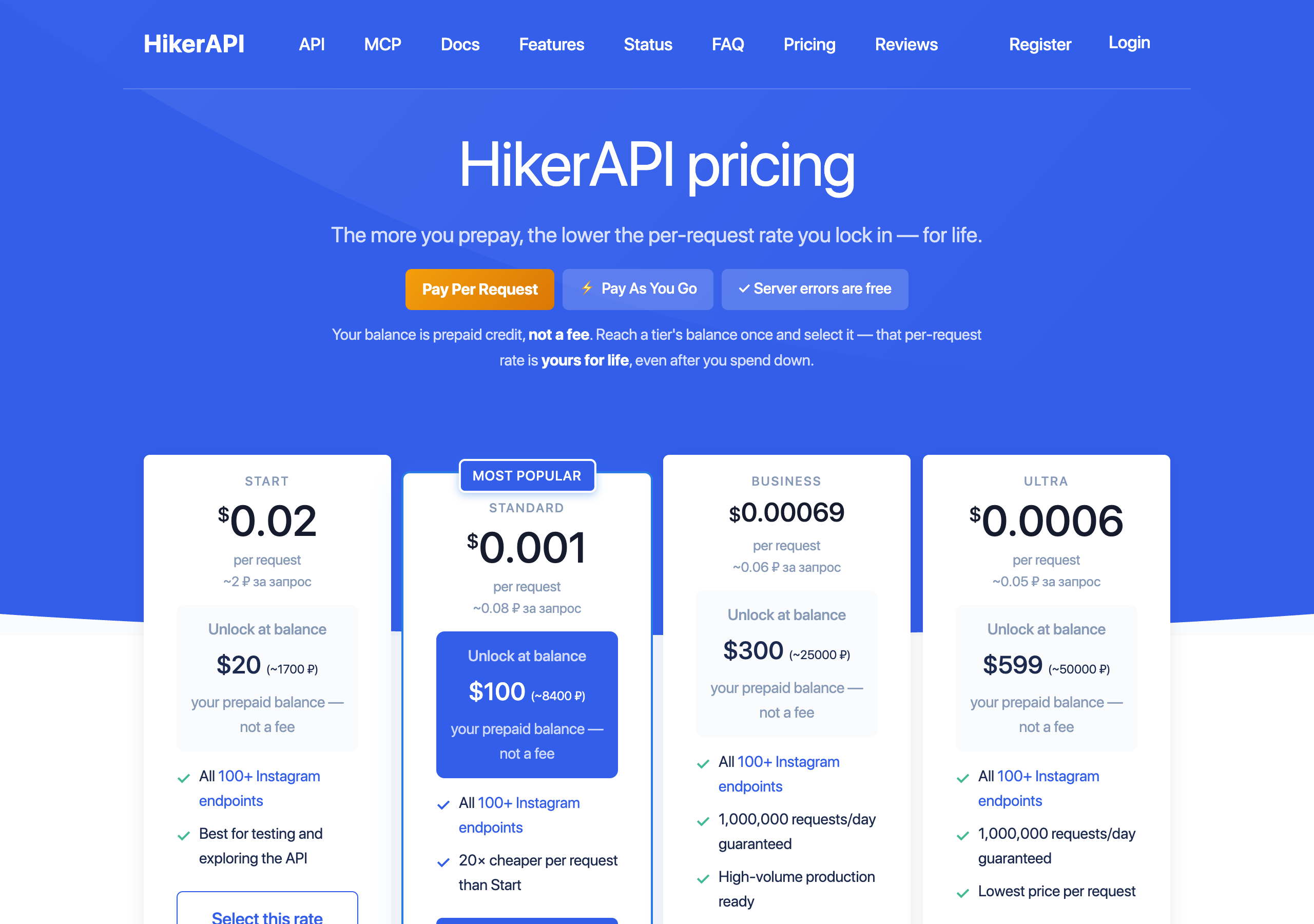The height and width of the screenshot is (924, 1314).
Task: Click the $300 unlock balance amount
Action: coord(753,651)
